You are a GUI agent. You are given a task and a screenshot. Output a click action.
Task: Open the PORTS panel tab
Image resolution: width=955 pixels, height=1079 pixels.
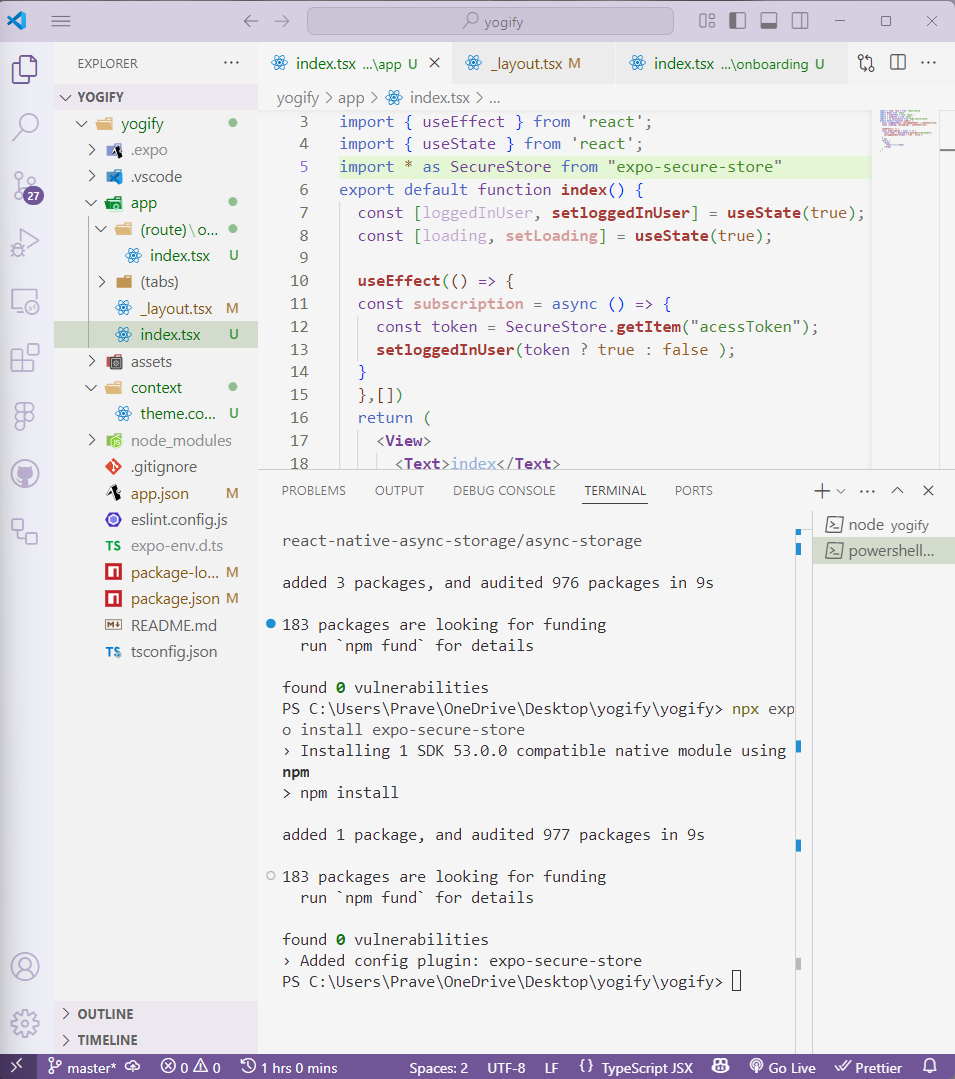[x=694, y=491]
